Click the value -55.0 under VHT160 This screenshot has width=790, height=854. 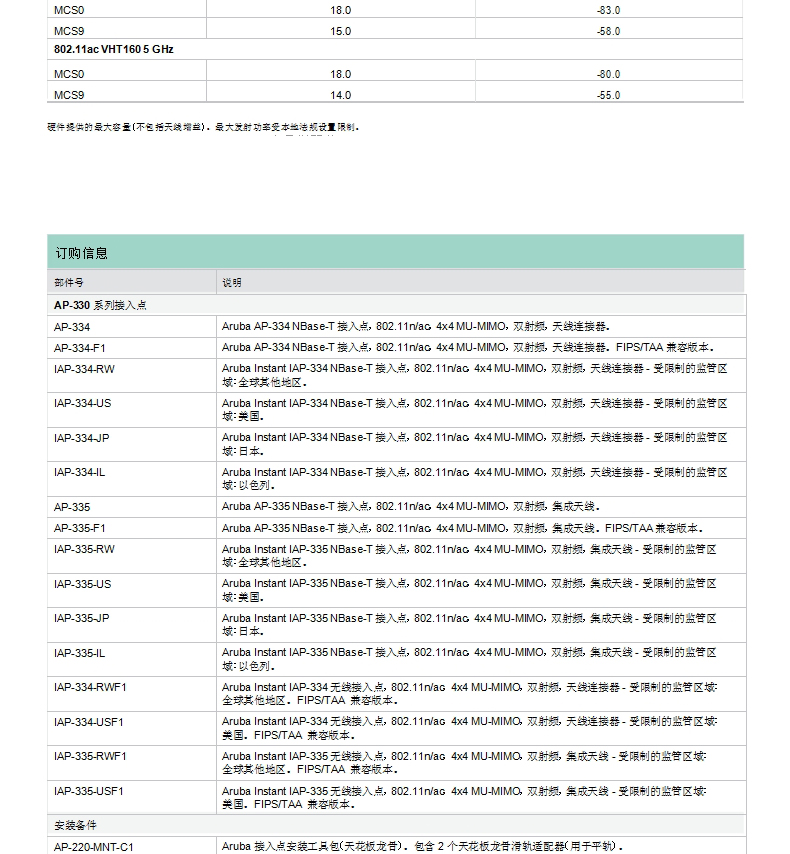pos(608,95)
